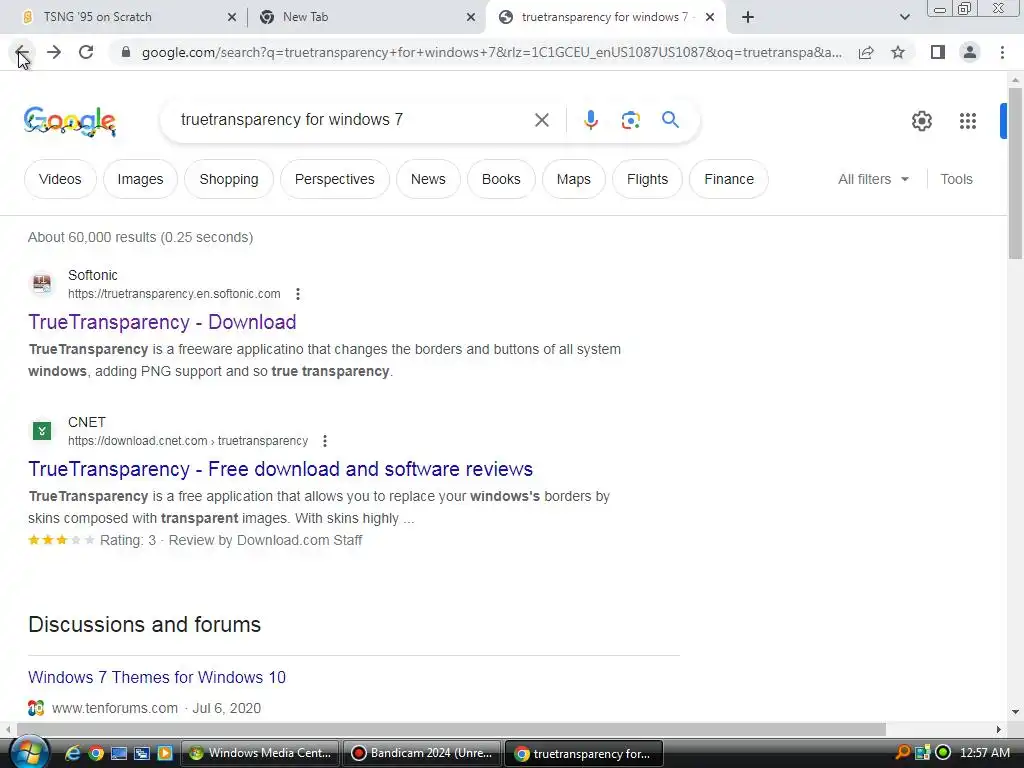Launch Chrome from the quick launch bar
The width and height of the screenshot is (1024, 768).
click(x=96, y=753)
